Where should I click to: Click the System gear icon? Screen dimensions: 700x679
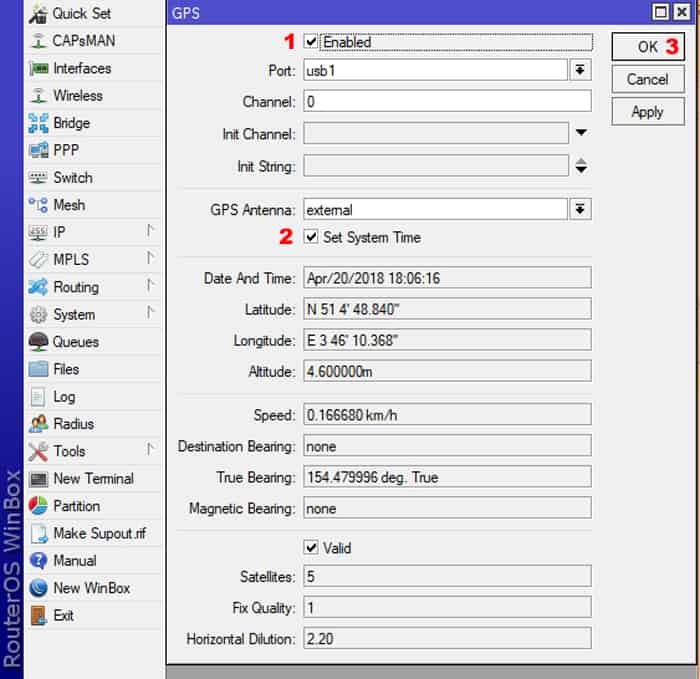pos(38,314)
